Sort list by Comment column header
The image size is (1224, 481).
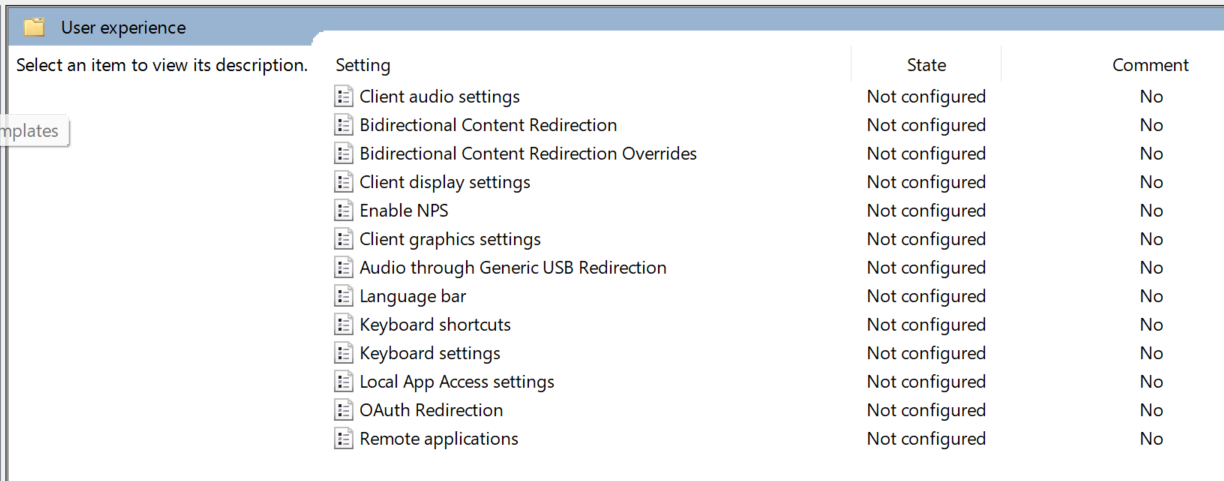pos(1150,65)
